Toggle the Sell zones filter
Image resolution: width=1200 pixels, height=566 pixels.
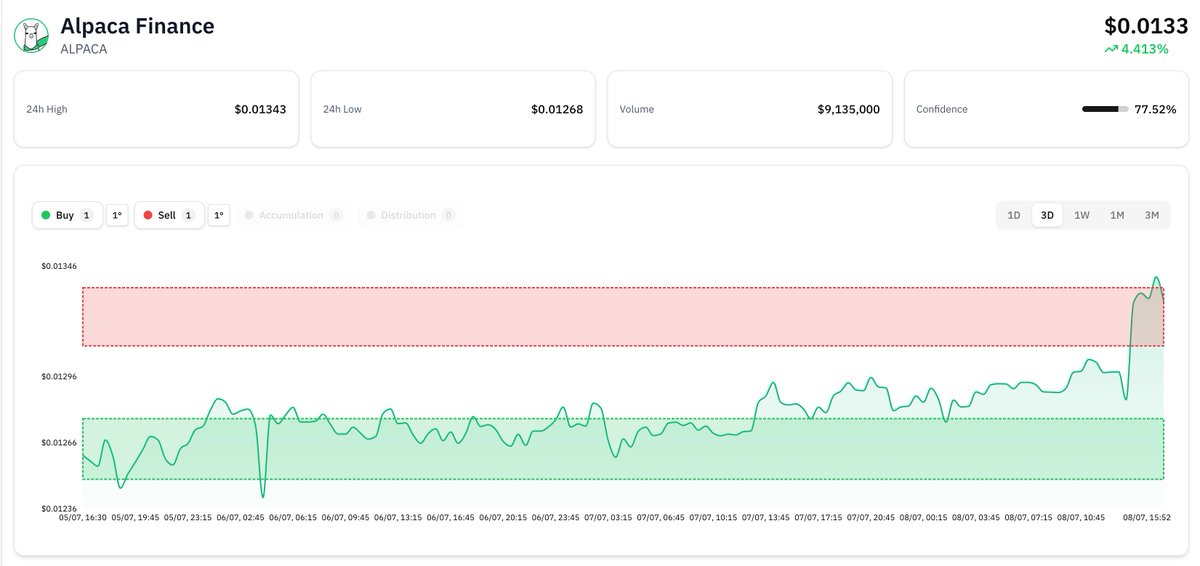[x=169, y=215]
